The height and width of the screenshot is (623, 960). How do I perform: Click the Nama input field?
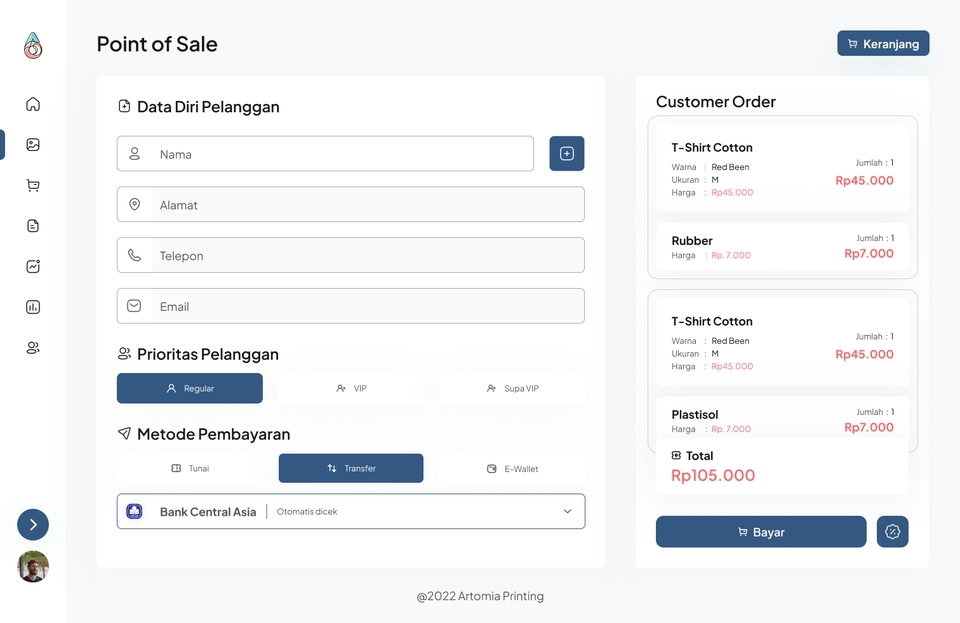click(340, 154)
